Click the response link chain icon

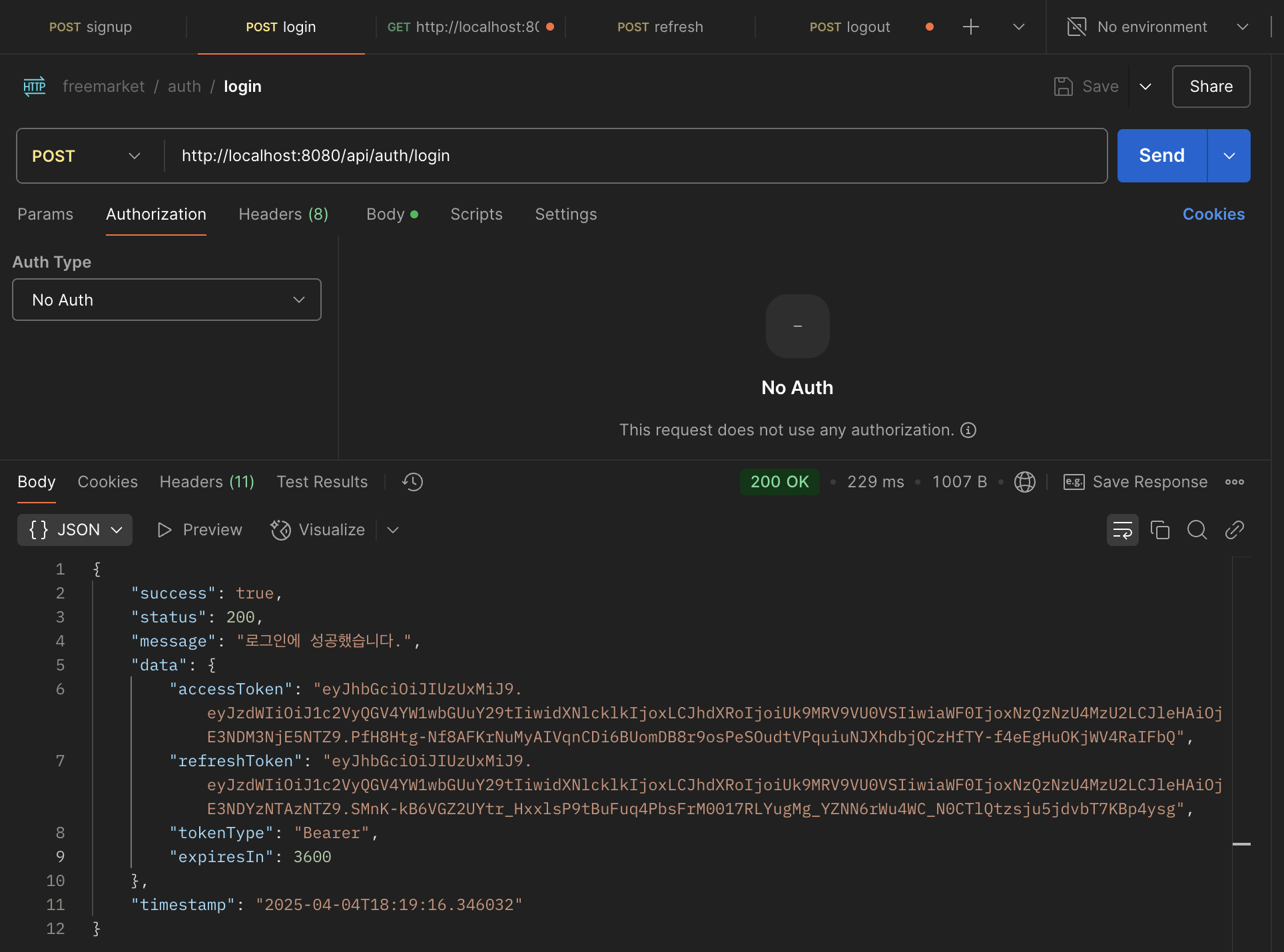point(1234,530)
